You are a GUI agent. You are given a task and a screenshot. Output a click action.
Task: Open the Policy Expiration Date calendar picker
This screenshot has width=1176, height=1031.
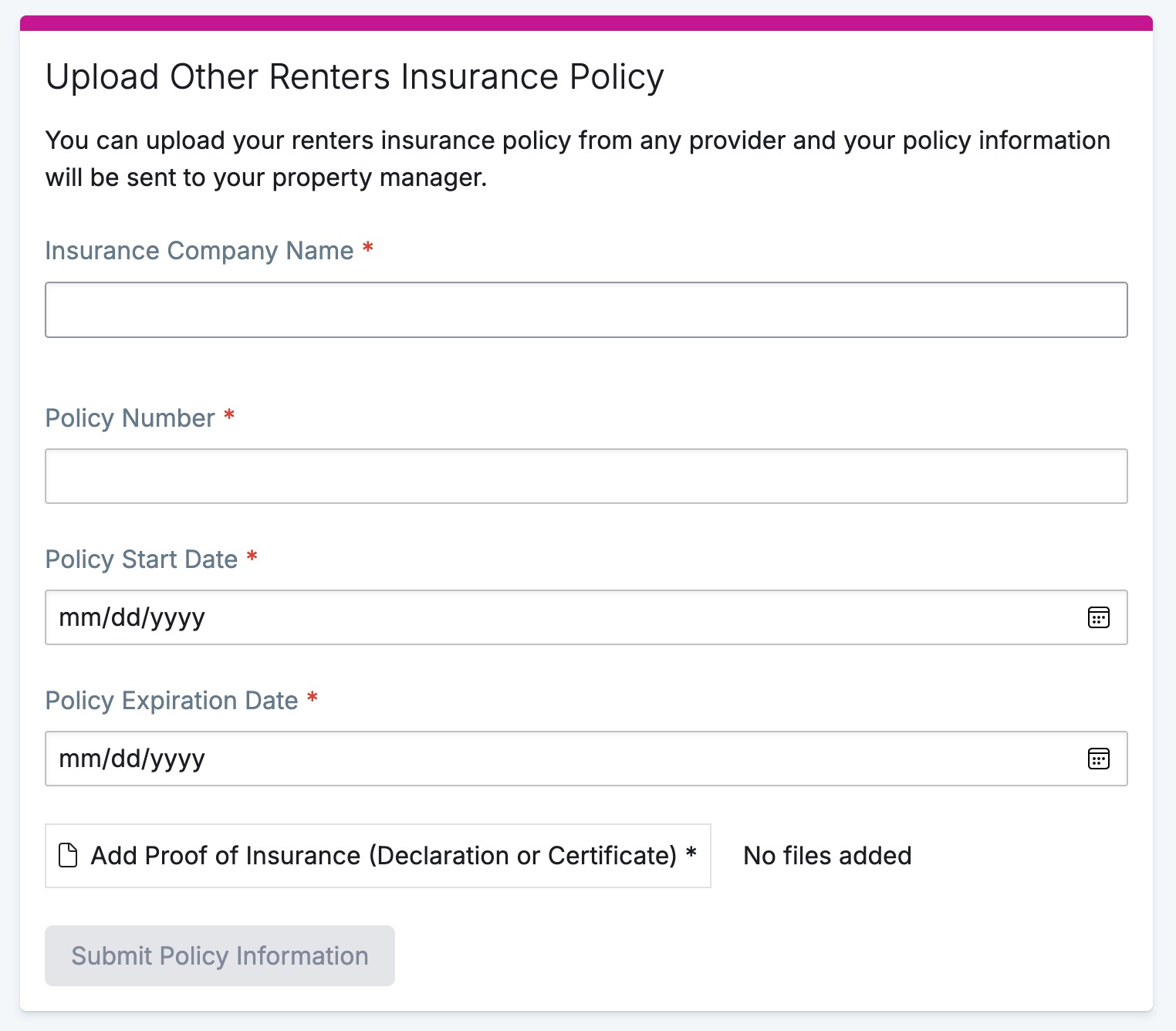[1098, 759]
